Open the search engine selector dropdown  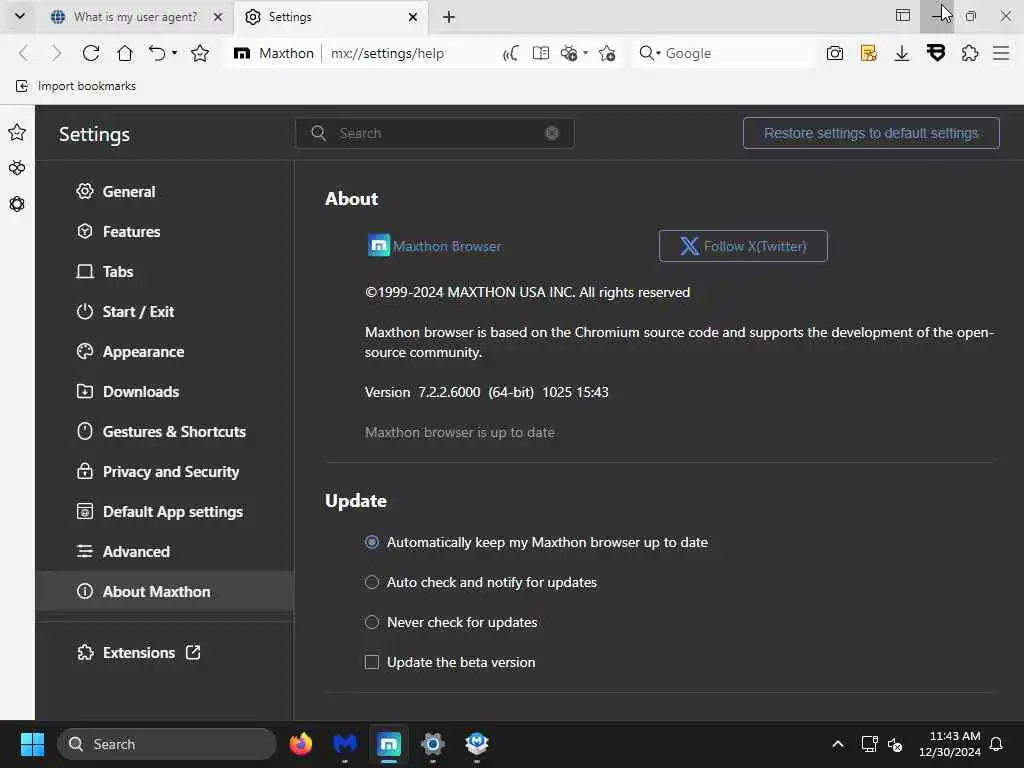pyautogui.click(x=650, y=53)
